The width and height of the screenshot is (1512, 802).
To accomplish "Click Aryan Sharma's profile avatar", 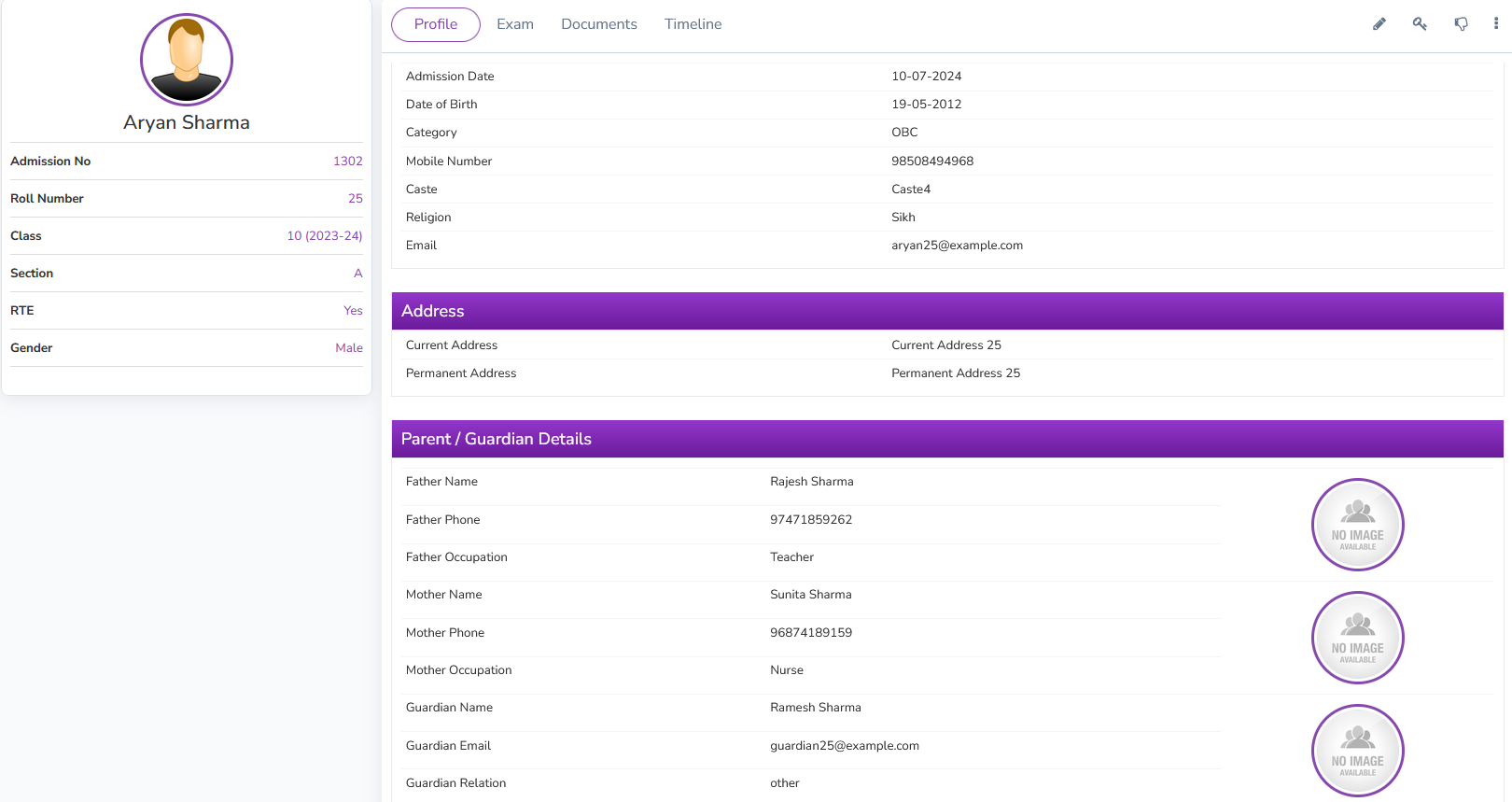I will 187,60.
